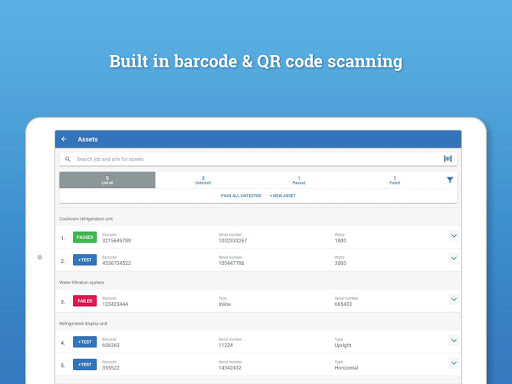The height and width of the screenshot is (384, 512).
Task: Tap the tablet's side home button dot
Action: tap(40, 257)
